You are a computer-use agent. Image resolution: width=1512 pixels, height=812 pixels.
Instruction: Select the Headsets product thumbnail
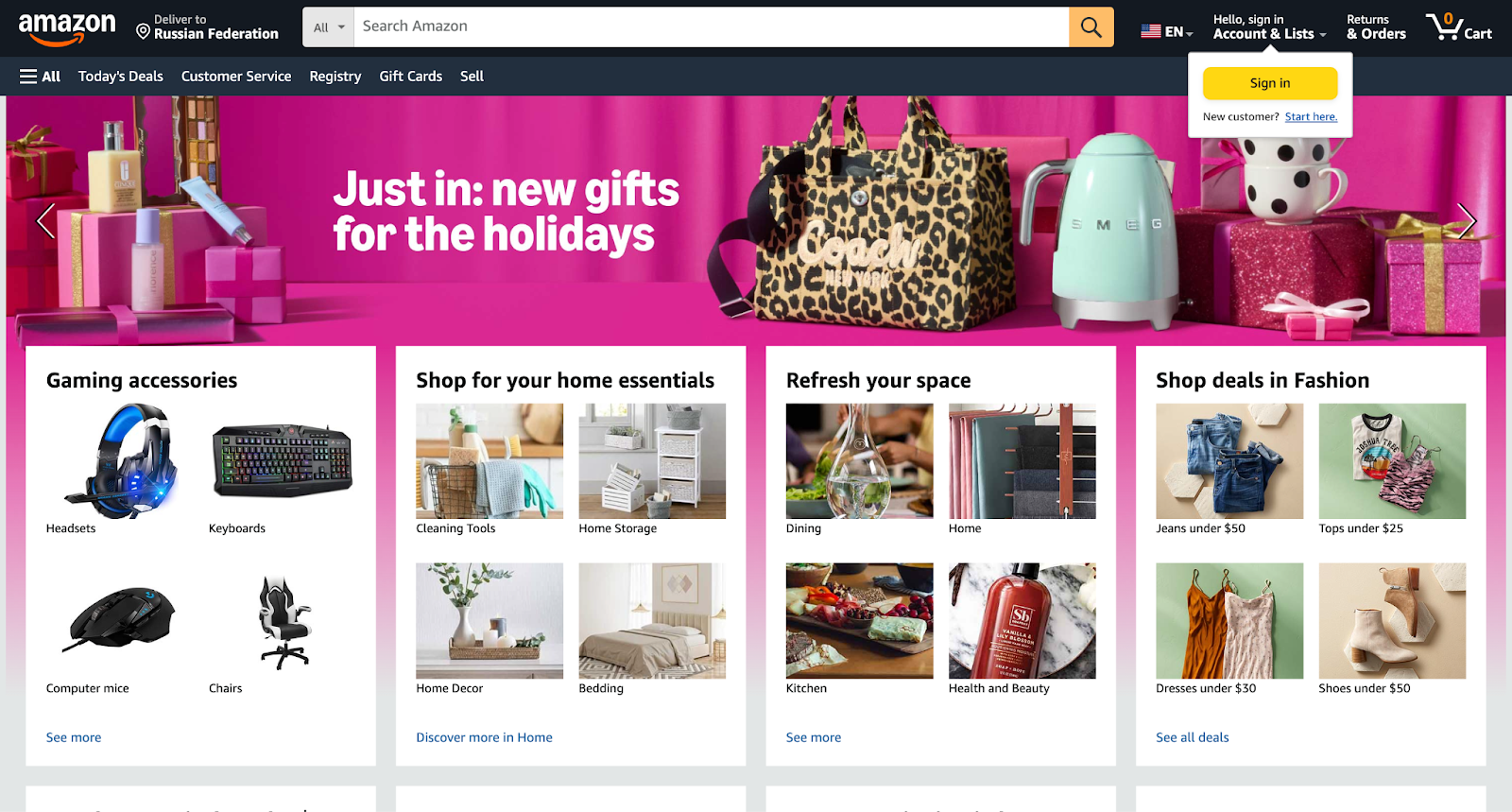pos(119,461)
